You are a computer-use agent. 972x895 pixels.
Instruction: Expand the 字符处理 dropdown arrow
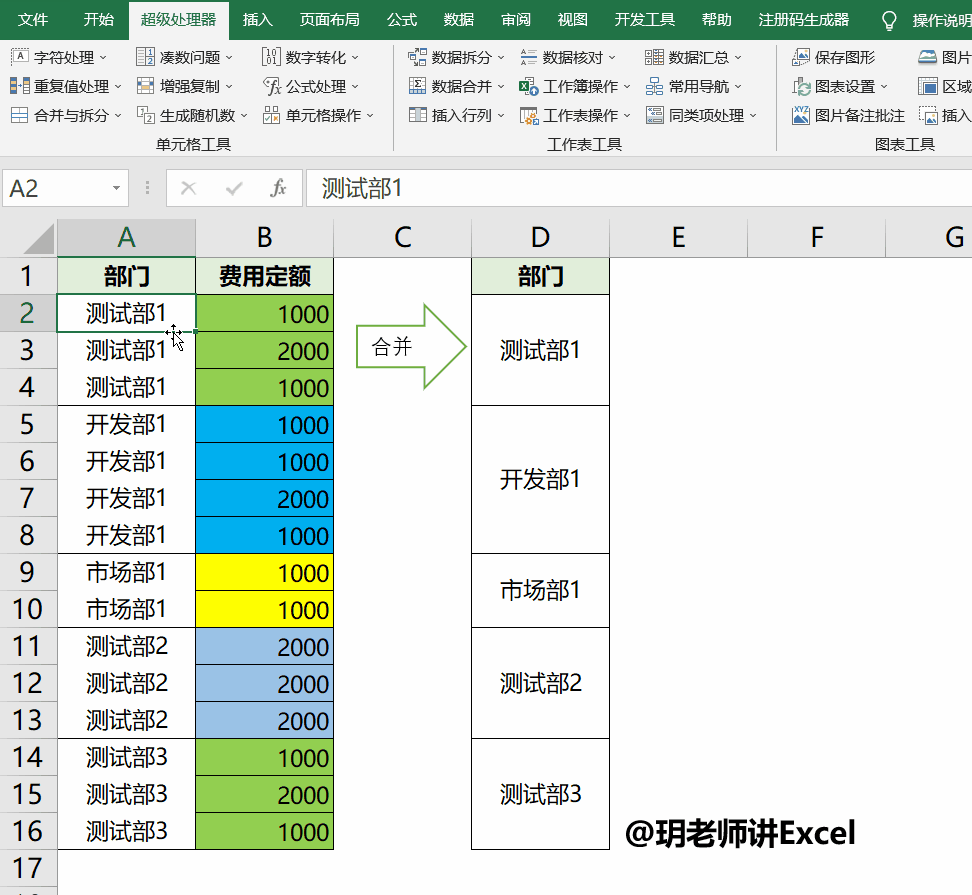(103, 58)
